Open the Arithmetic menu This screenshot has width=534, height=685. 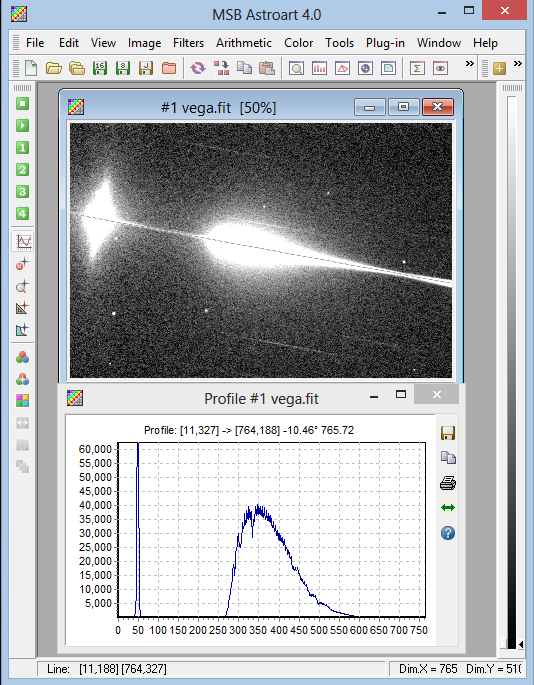click(244, 43)
